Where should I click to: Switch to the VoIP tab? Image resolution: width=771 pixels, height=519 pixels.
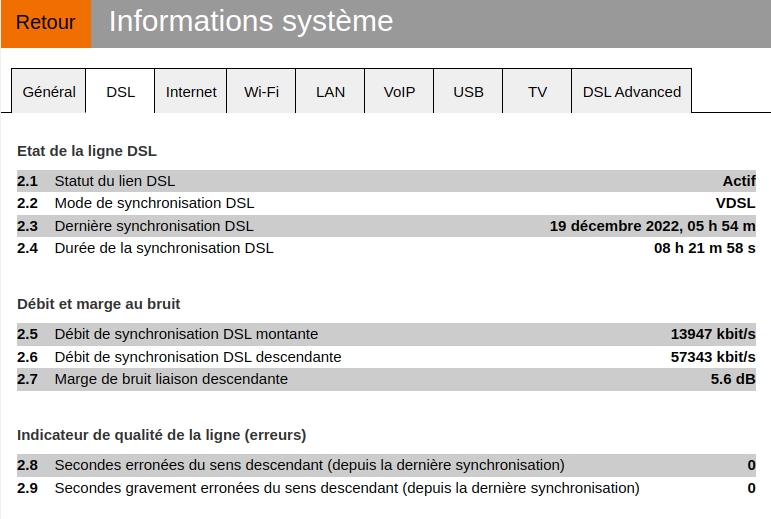(x=399, y=92)
